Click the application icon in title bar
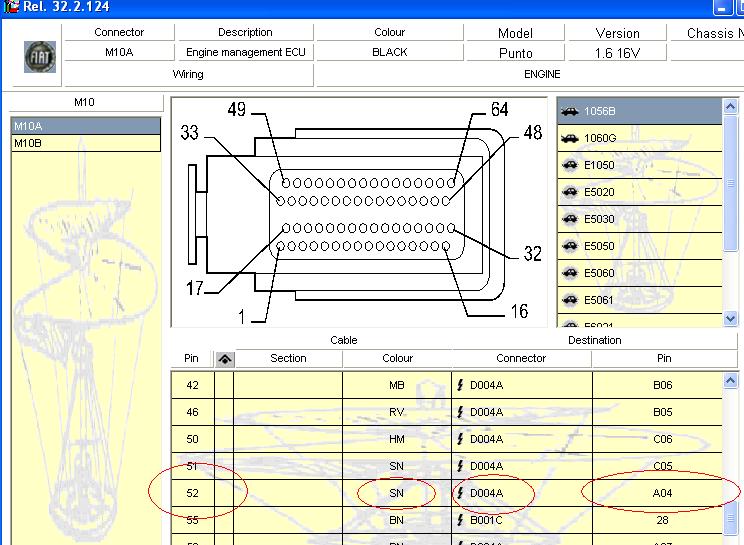This screenshot has width=744, height=545. coord(10,6)
